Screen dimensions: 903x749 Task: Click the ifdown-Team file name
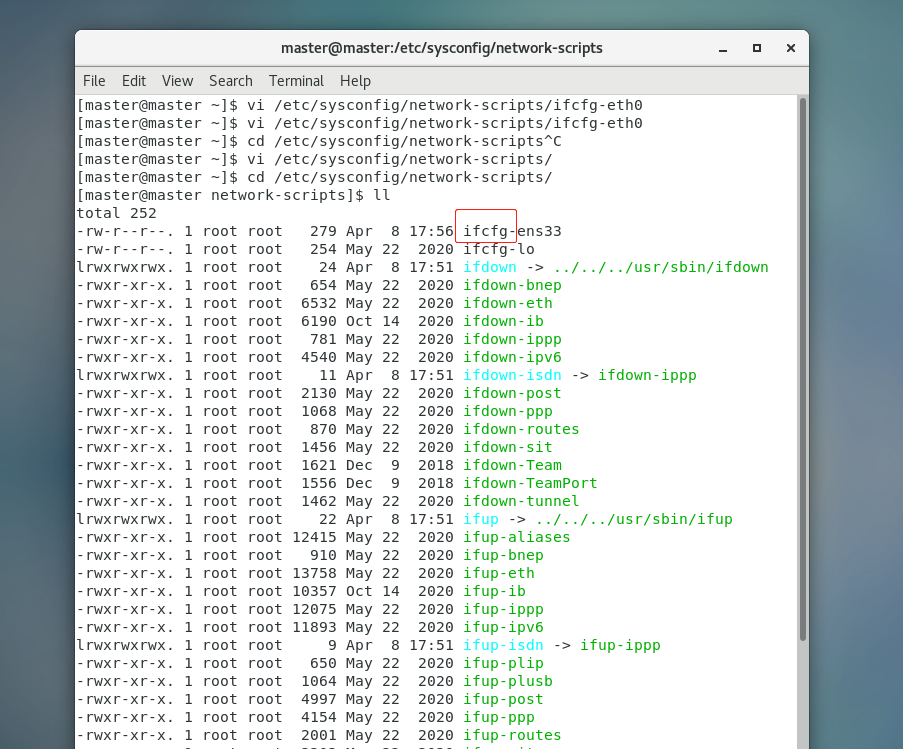click(512, 465)
